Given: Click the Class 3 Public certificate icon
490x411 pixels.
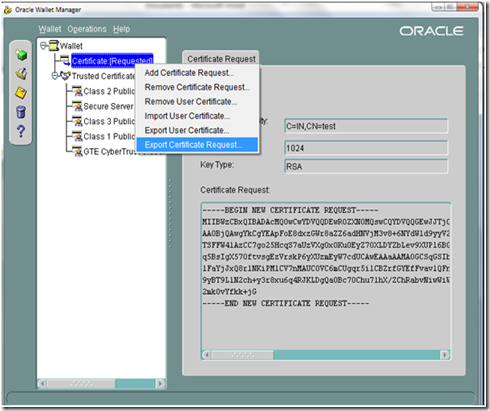Looking at the screenshot, I should 77,121.
